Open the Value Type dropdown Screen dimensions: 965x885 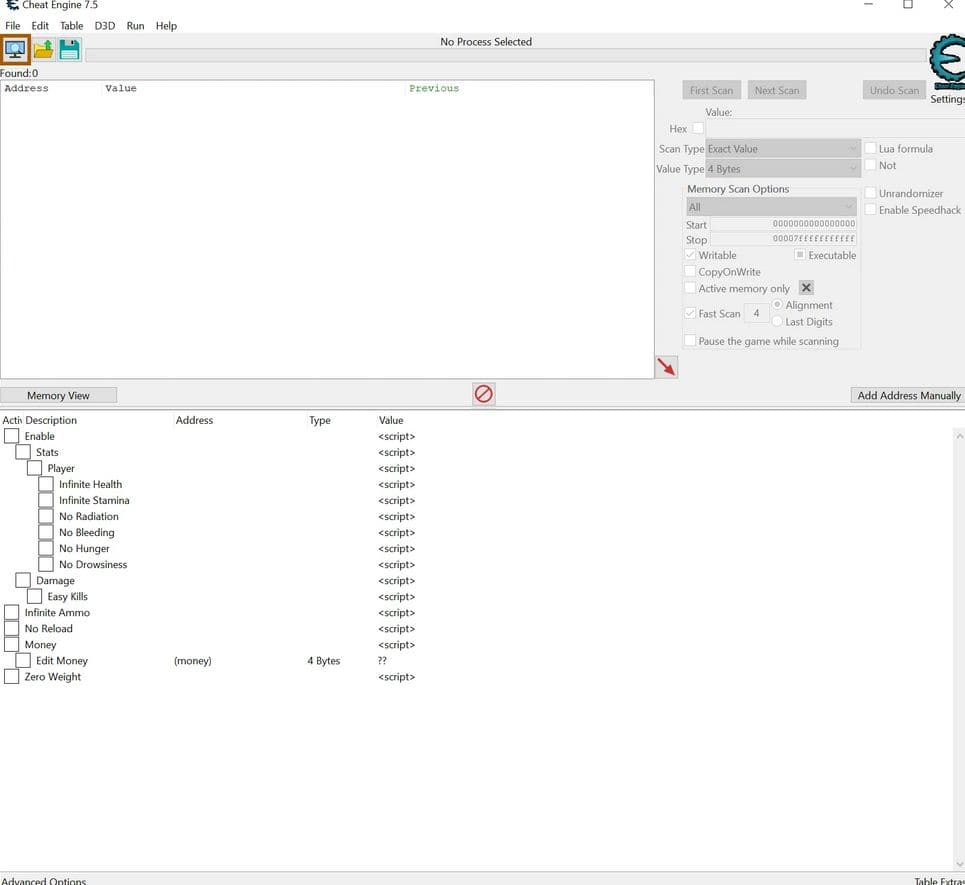(x=781, y=169)
